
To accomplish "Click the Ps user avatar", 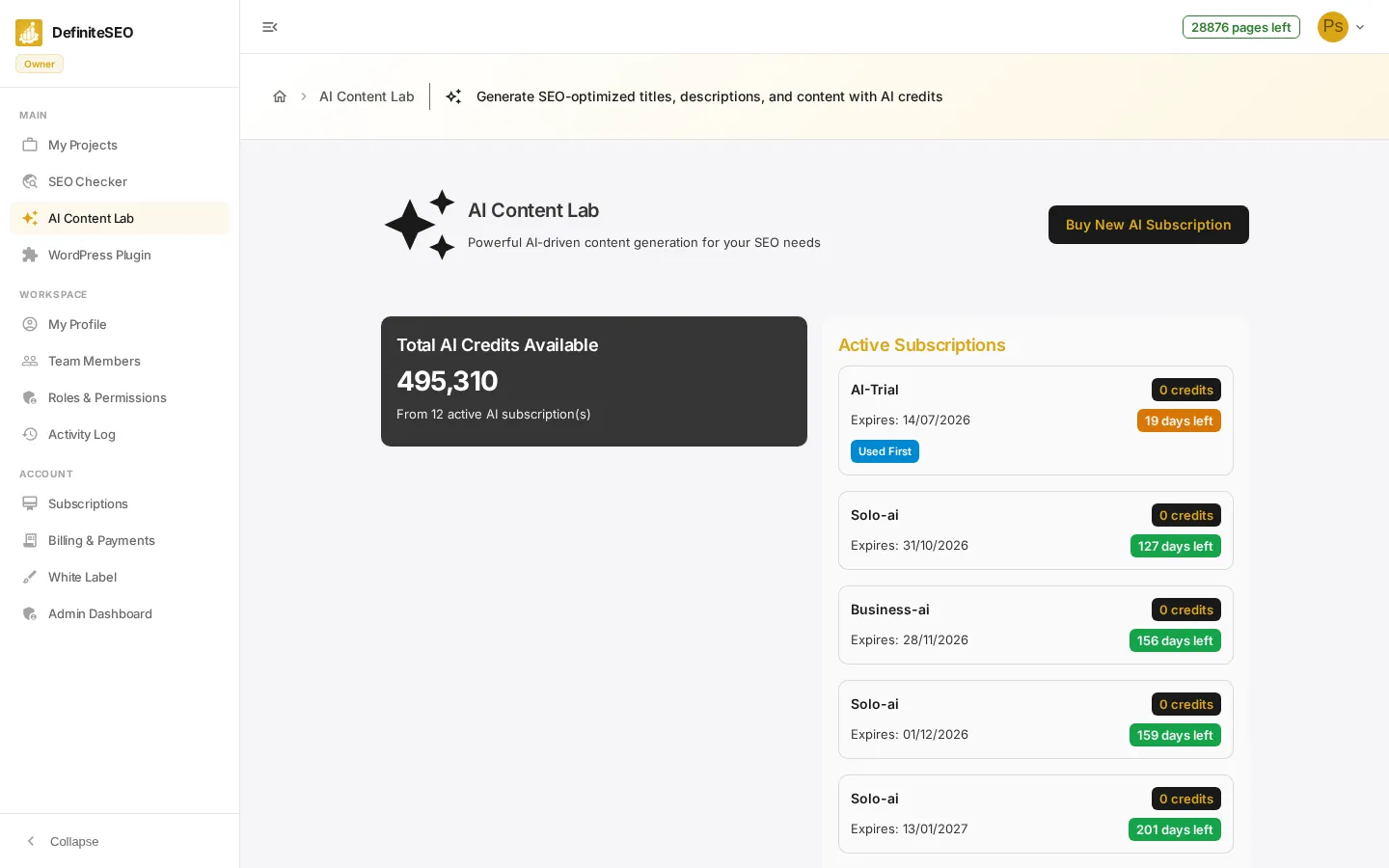I will pos(1333,27).
